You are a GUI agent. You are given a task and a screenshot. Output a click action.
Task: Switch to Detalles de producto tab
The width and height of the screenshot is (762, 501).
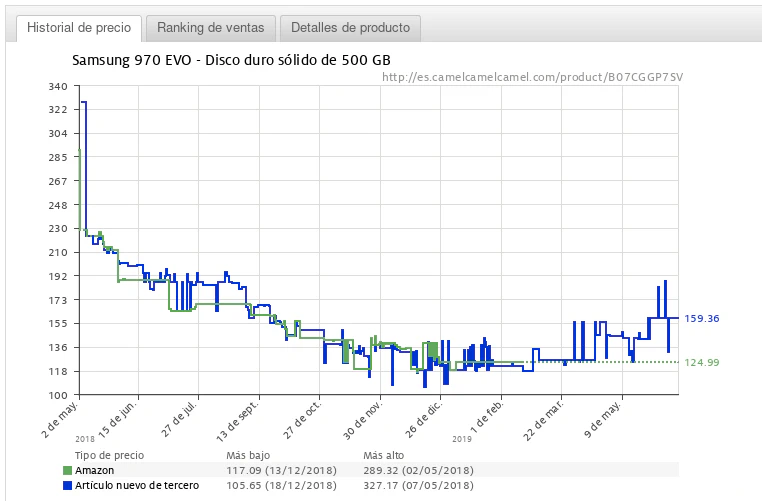tap(350, 27)
